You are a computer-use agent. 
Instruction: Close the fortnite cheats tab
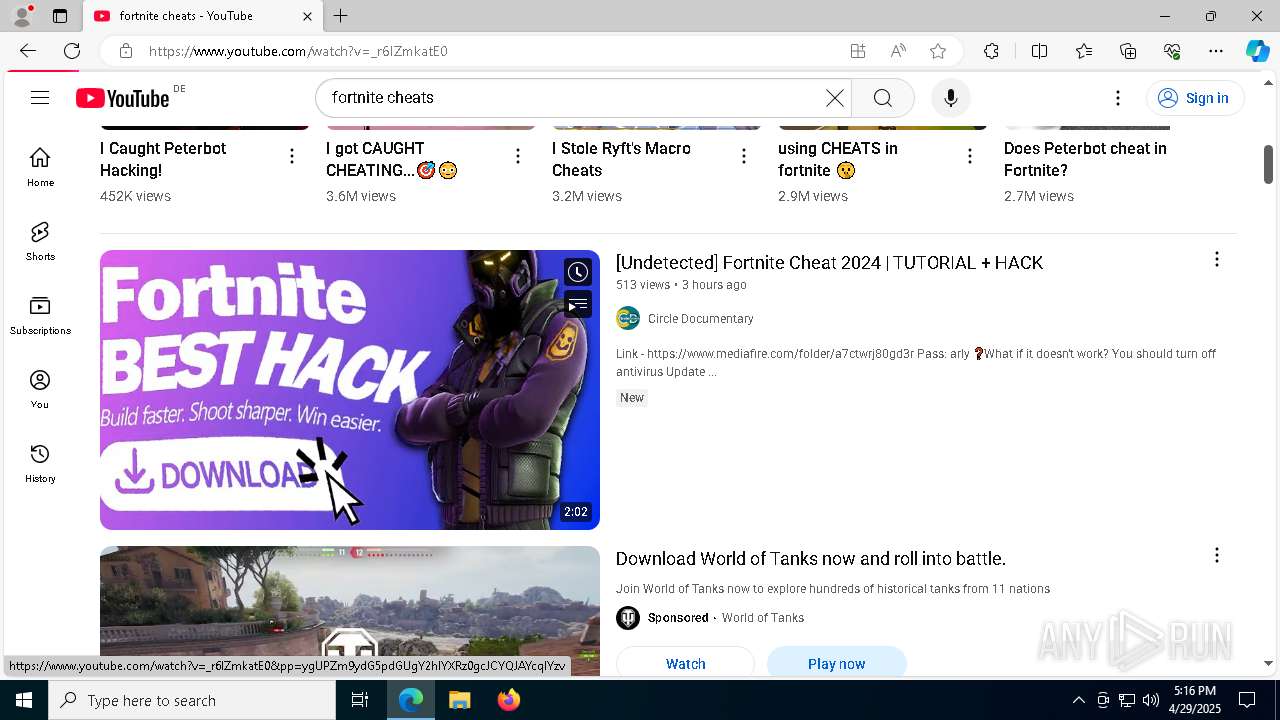point(307,16)
